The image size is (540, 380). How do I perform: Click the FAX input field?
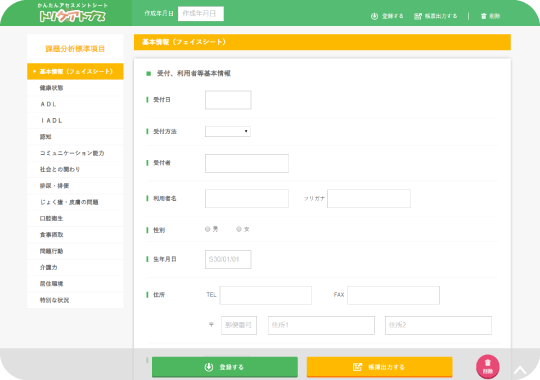[x=393, y=295]
